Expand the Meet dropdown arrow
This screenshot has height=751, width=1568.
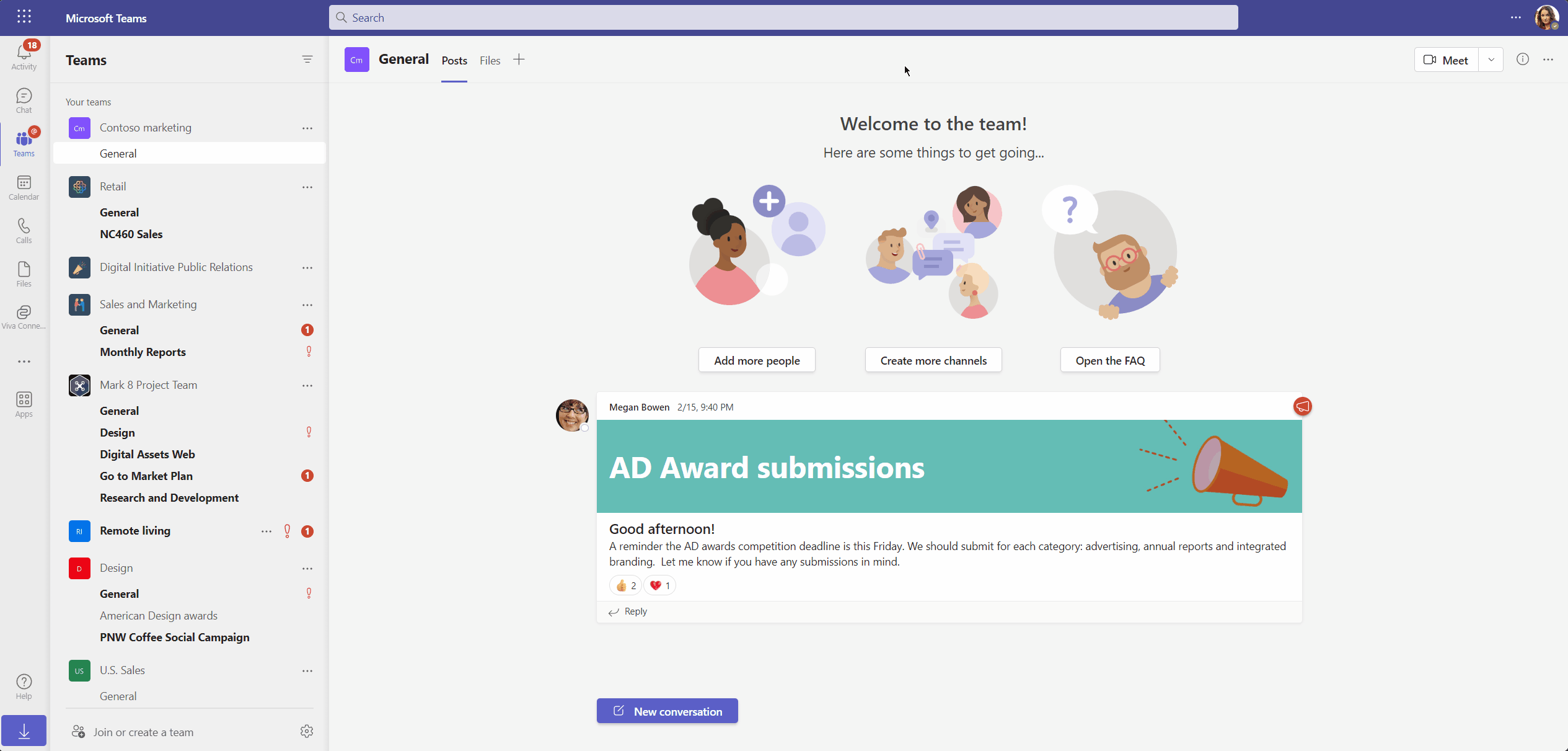[1491, 60]
